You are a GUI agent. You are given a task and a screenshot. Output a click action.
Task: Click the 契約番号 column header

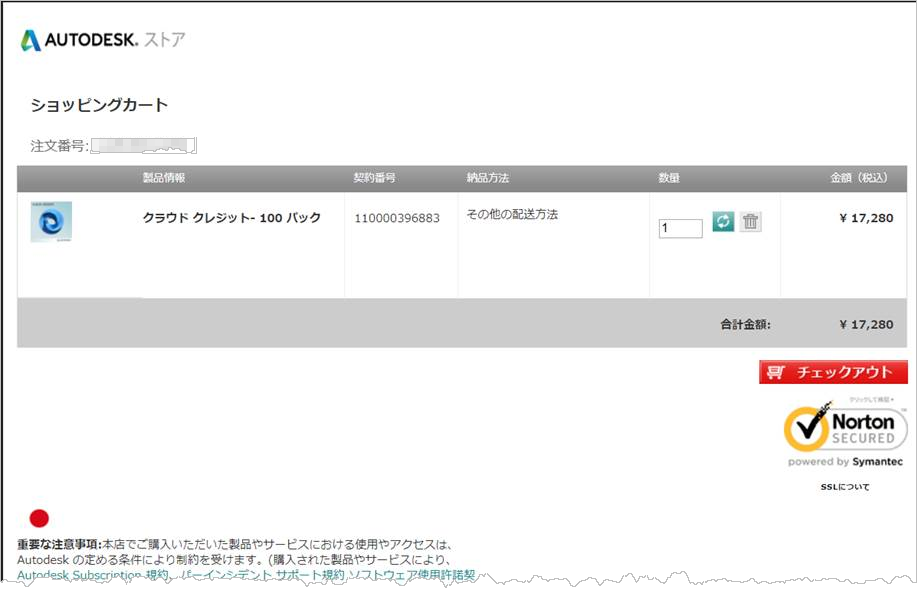pos(374,178)
